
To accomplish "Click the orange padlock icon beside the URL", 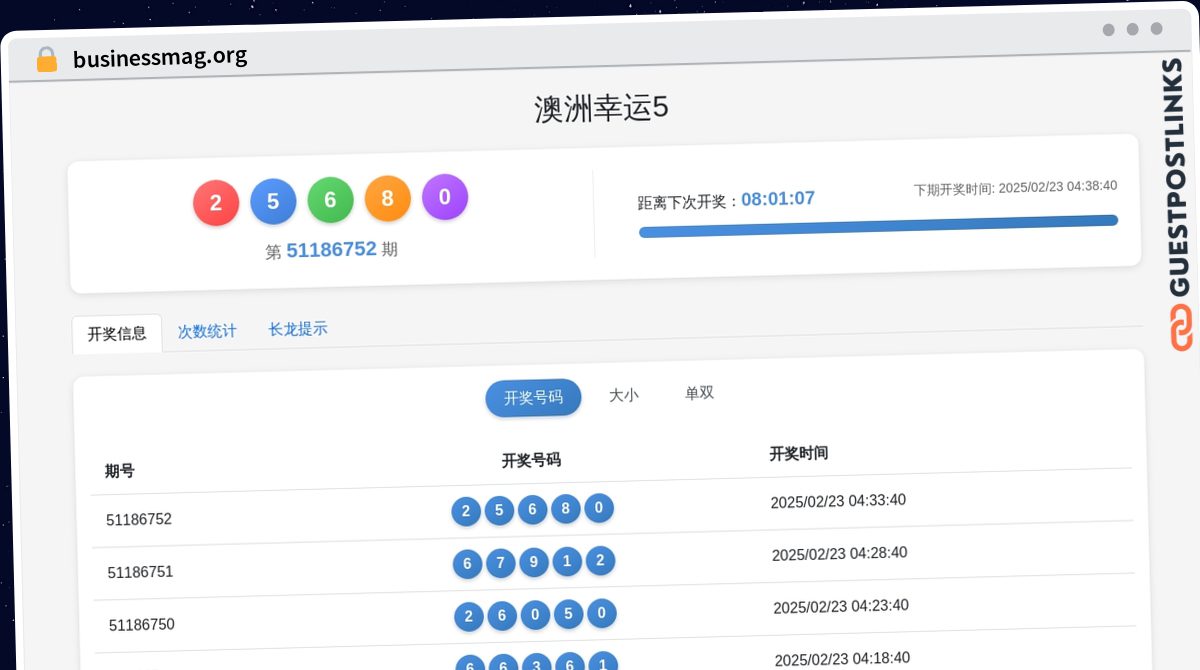I will tap(47, 59).
